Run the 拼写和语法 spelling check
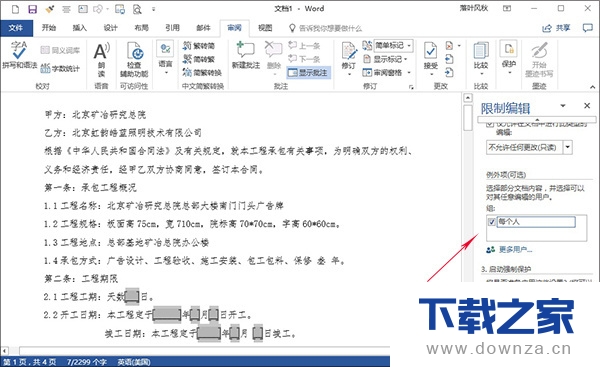The image size is (600, 367). 19,55
